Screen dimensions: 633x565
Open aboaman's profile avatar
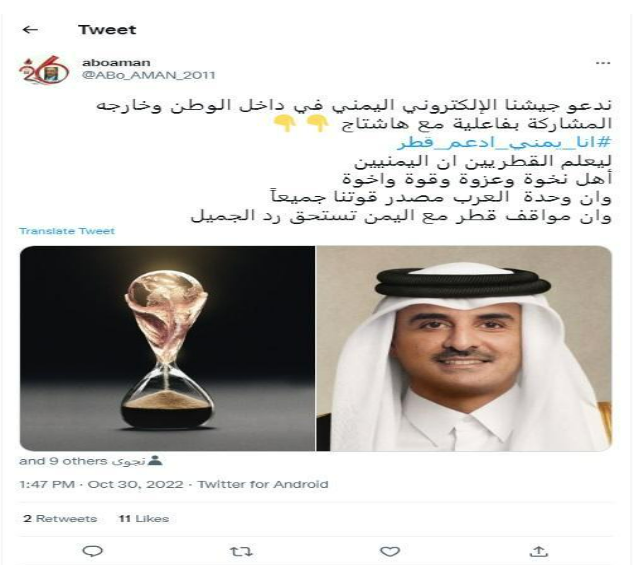pos(44,69)
